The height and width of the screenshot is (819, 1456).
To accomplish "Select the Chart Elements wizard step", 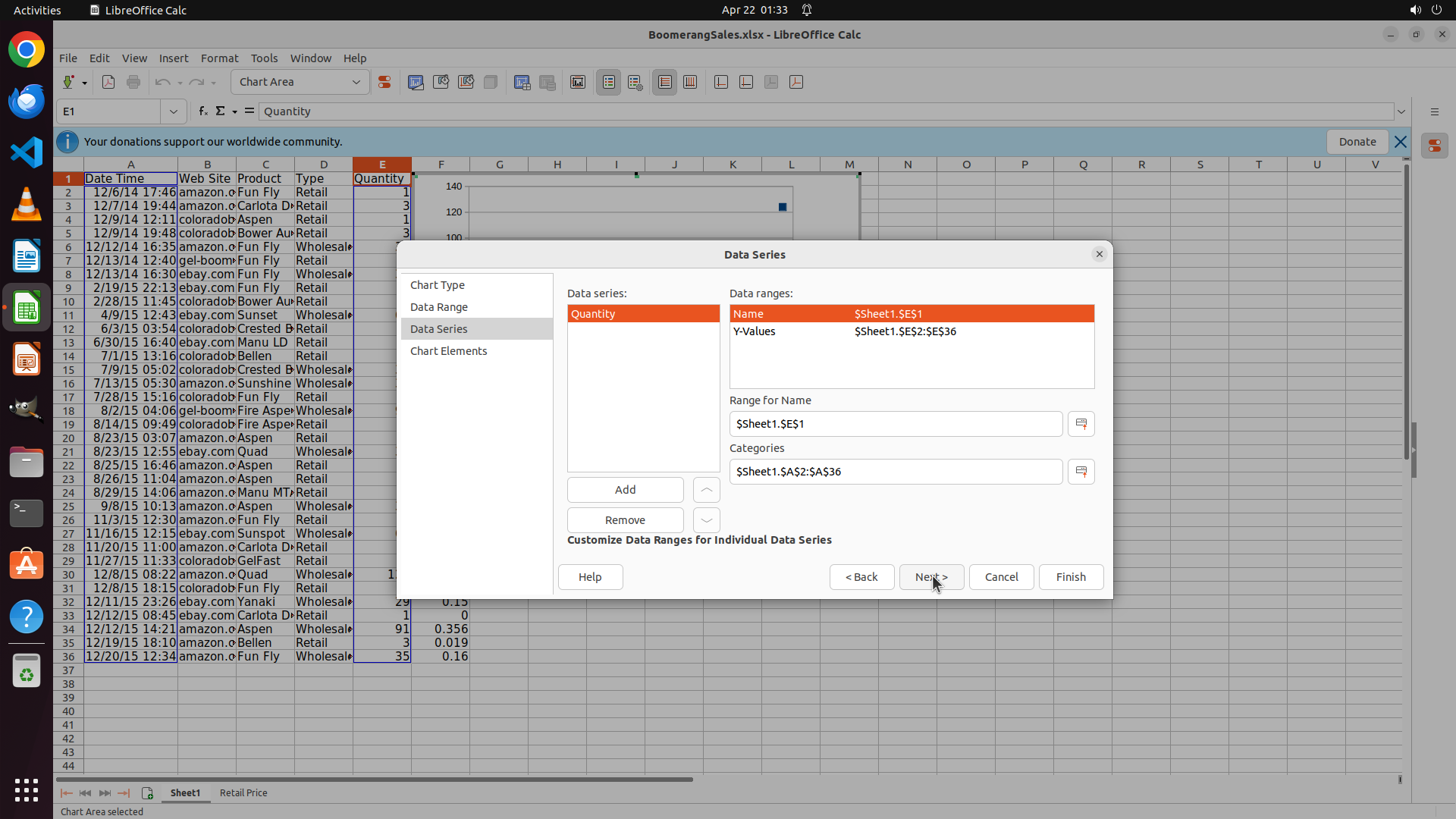I will pyautogui.click(x=448, y=351).
